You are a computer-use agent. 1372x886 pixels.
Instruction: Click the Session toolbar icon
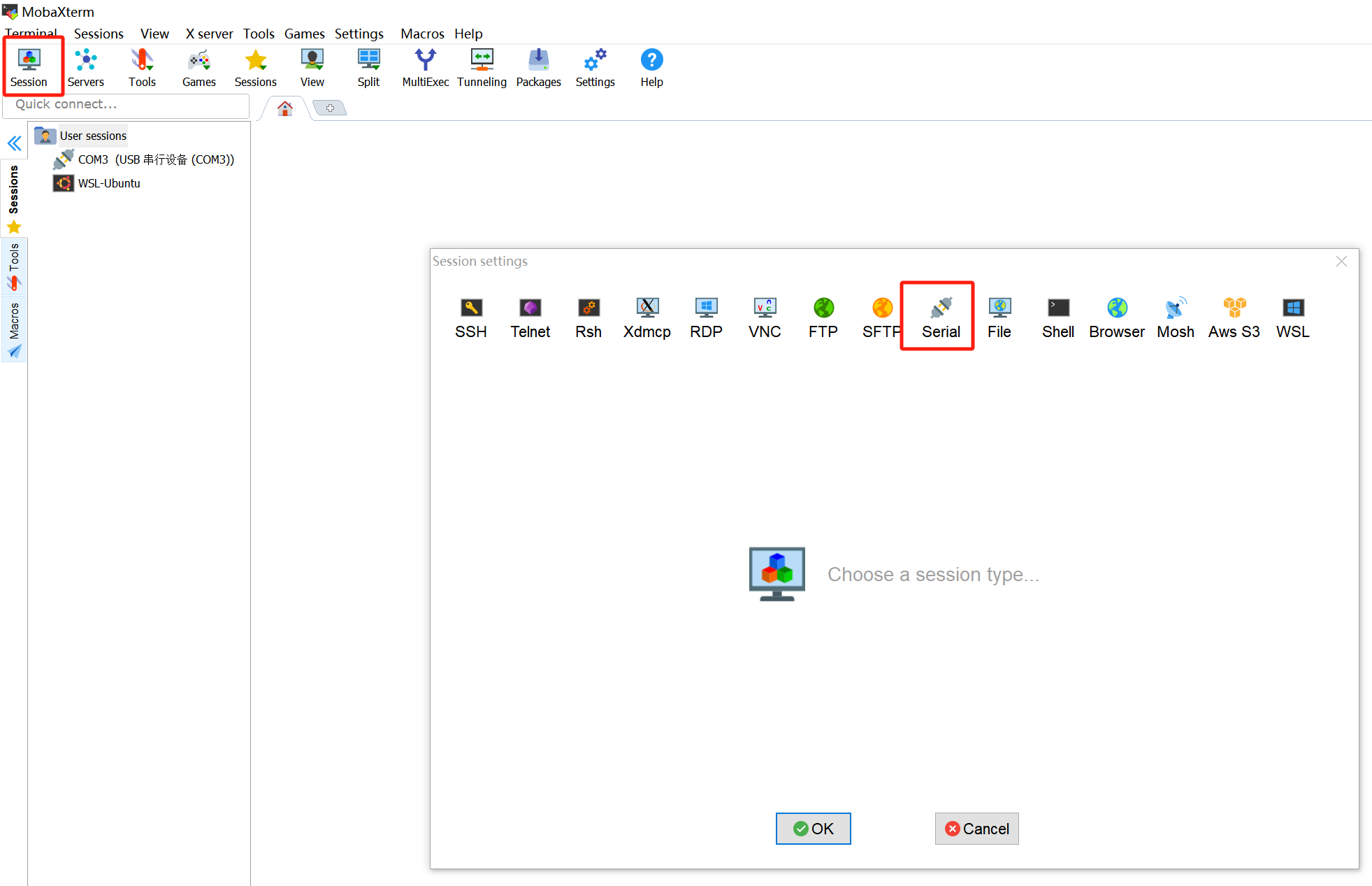(29, 68)
